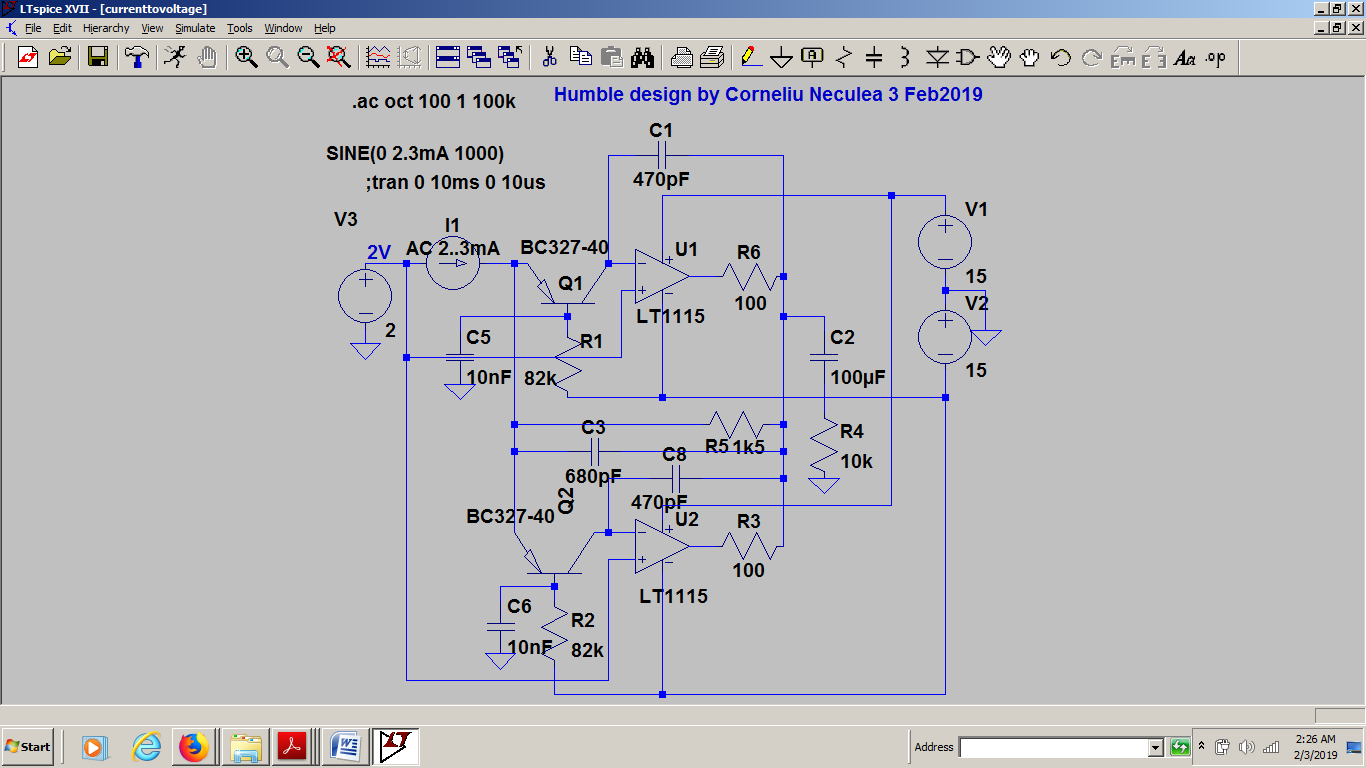The image size is (1366, 768).
Task: Select the Text (Aa) tool
Action: coord(1185,57)
